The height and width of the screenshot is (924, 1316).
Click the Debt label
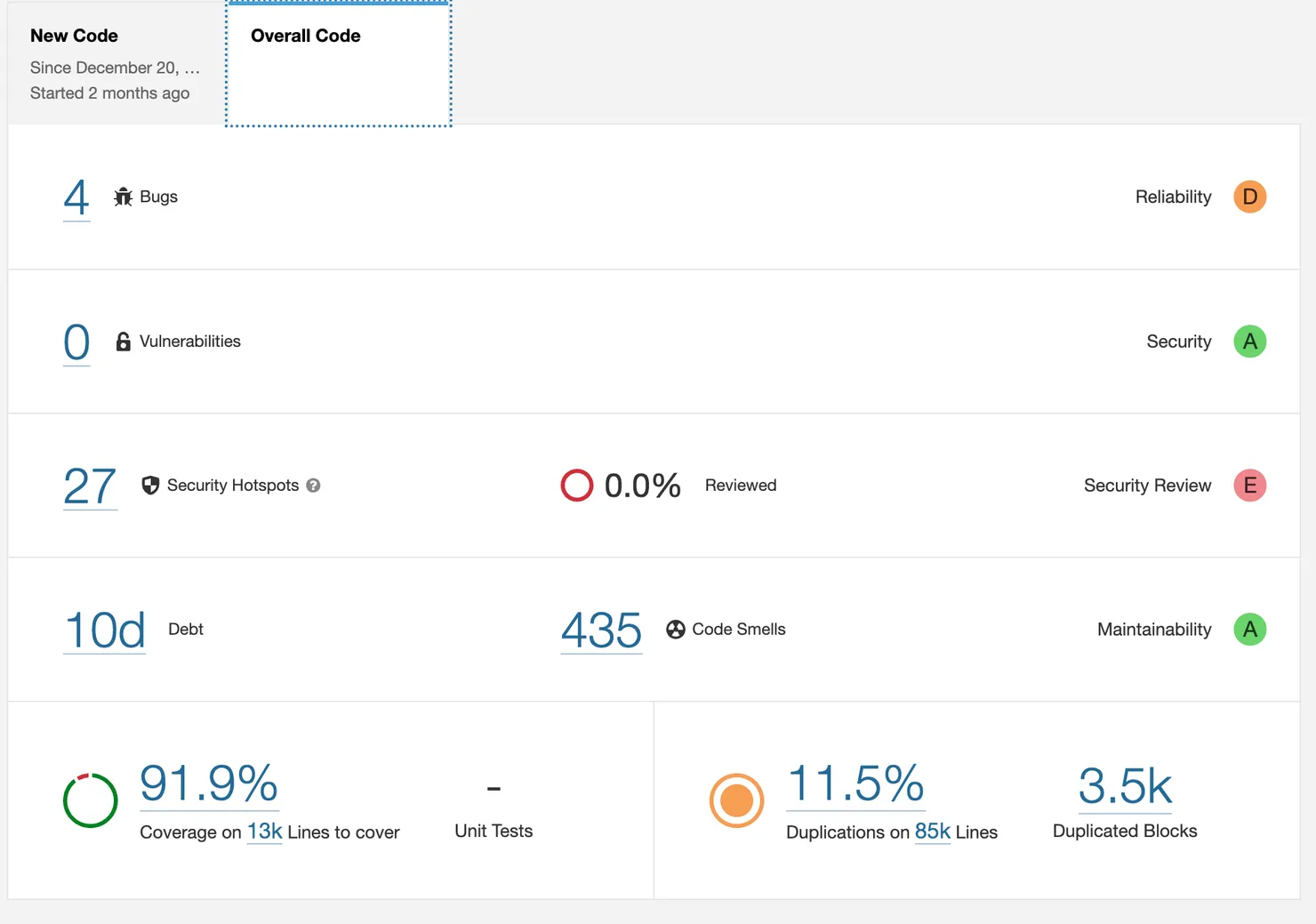186,630
